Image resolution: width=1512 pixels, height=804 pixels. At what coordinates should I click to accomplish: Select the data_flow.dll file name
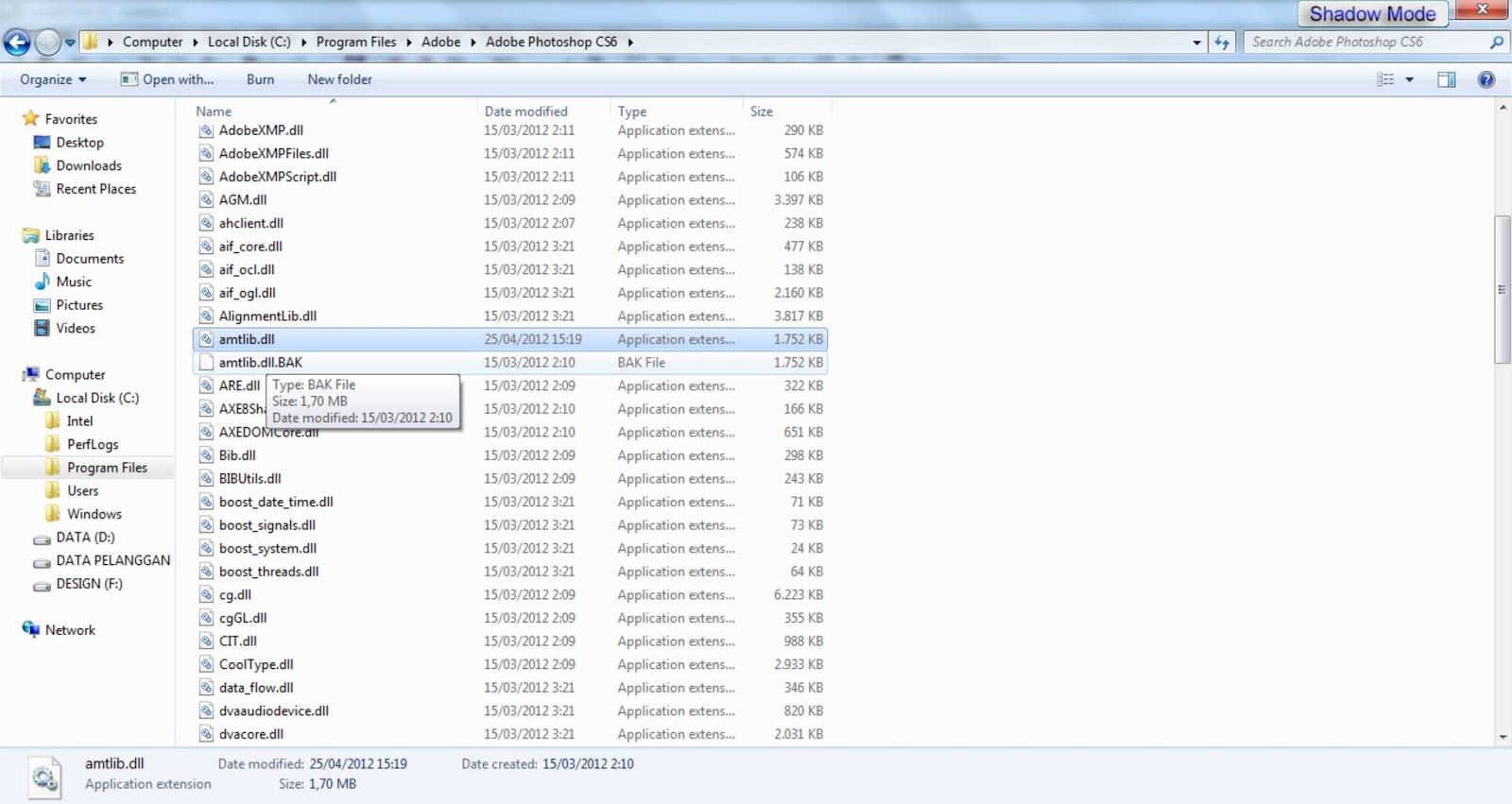(256, 688)
